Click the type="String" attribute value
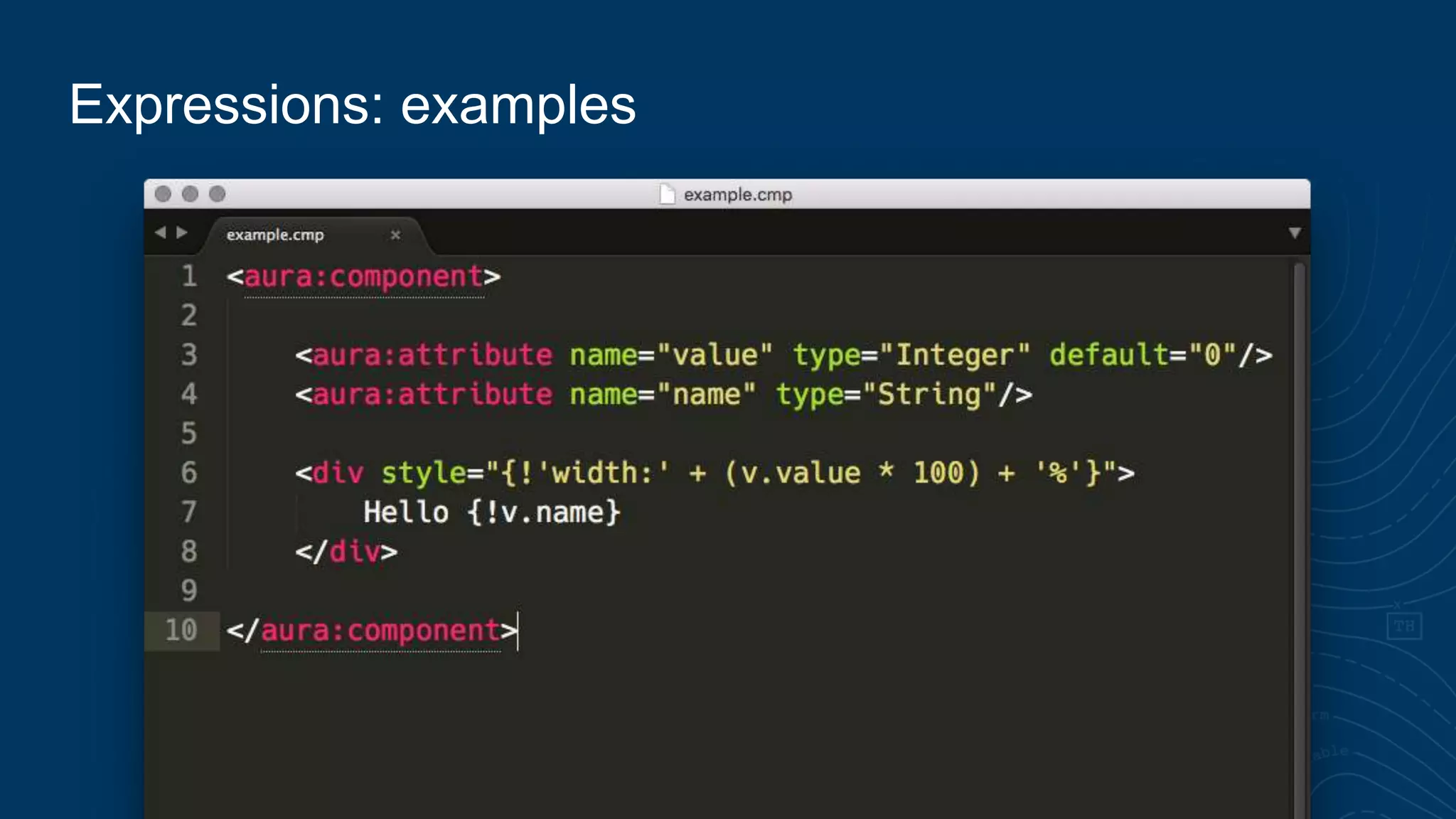 [x=928, y=395]
